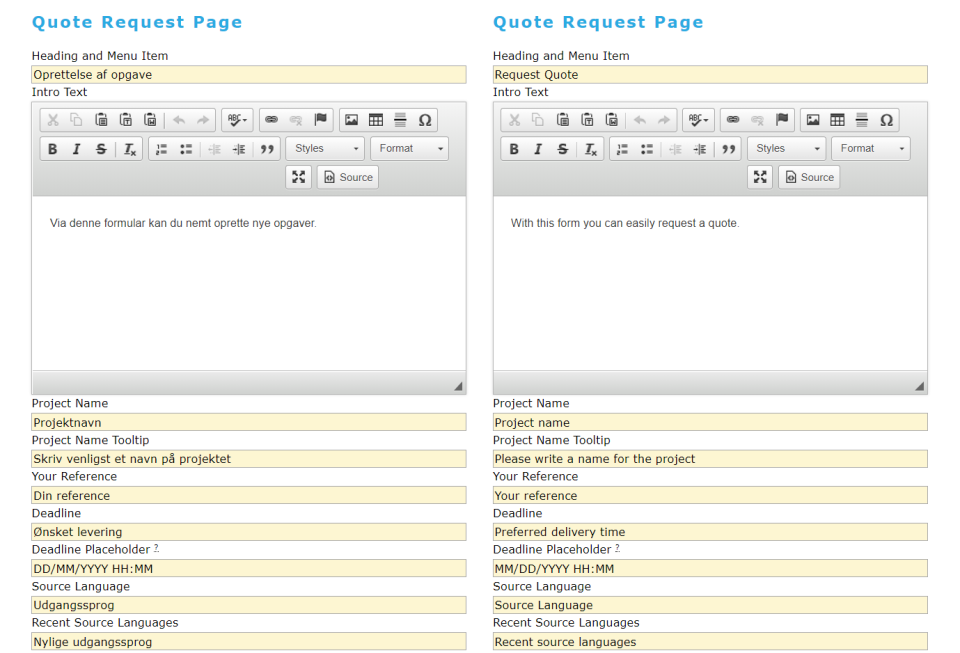Open the Format dropdown in the English toolbar
This screenshot has height=653, width=960.
coord(871,148)
